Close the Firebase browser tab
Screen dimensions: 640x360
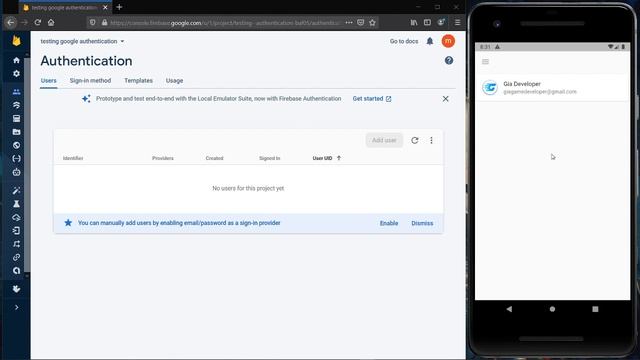[x=105, y=7]
